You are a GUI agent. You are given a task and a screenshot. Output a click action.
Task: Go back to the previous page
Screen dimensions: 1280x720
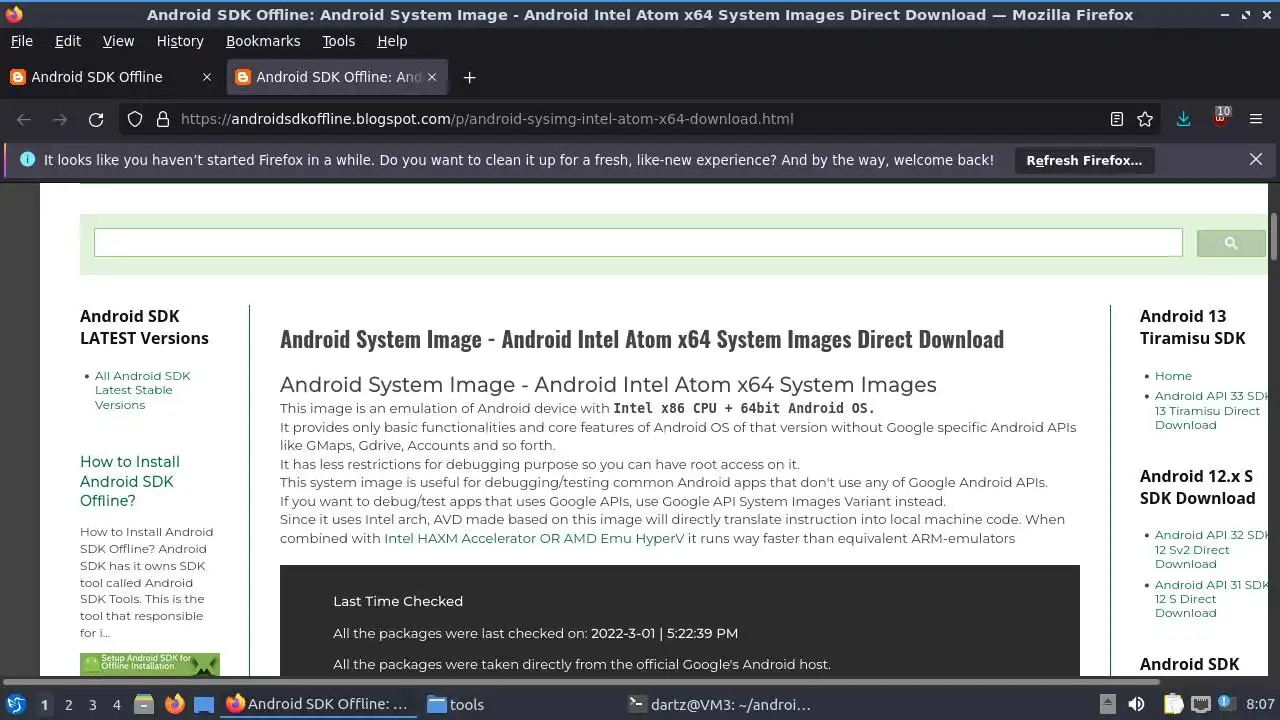24,119
